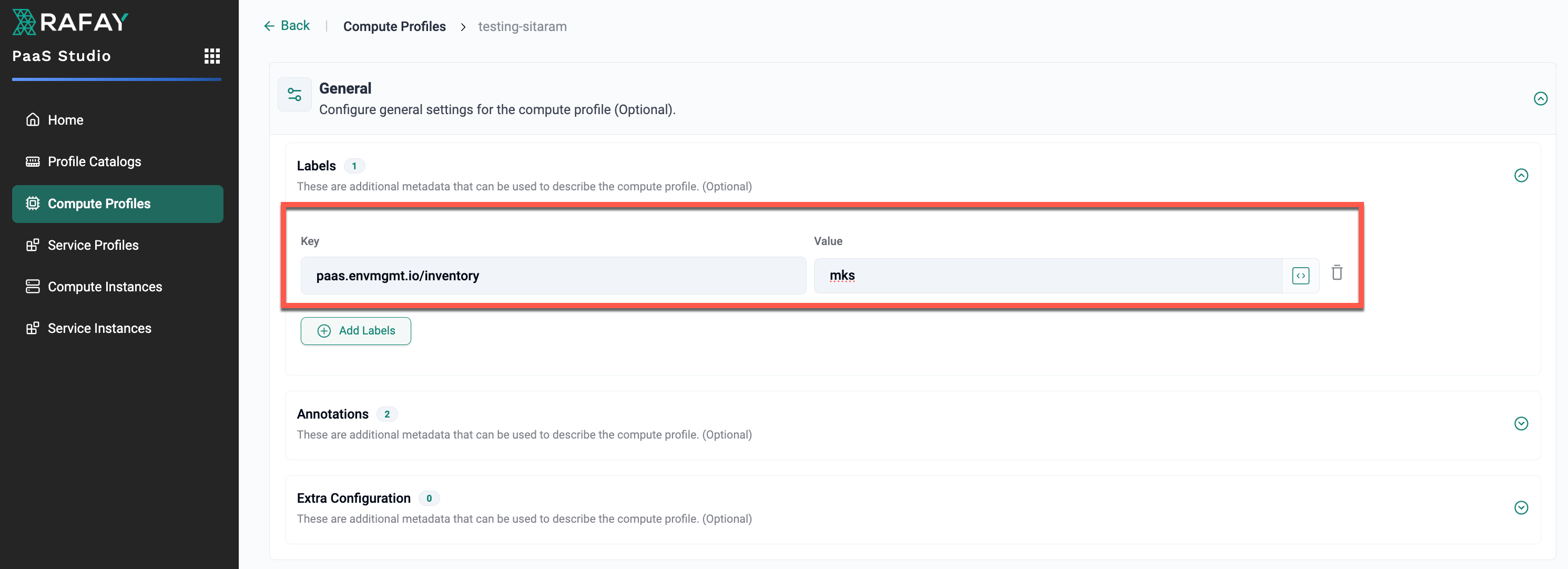
Task: Click the Add Labels button
Action: 355,330
